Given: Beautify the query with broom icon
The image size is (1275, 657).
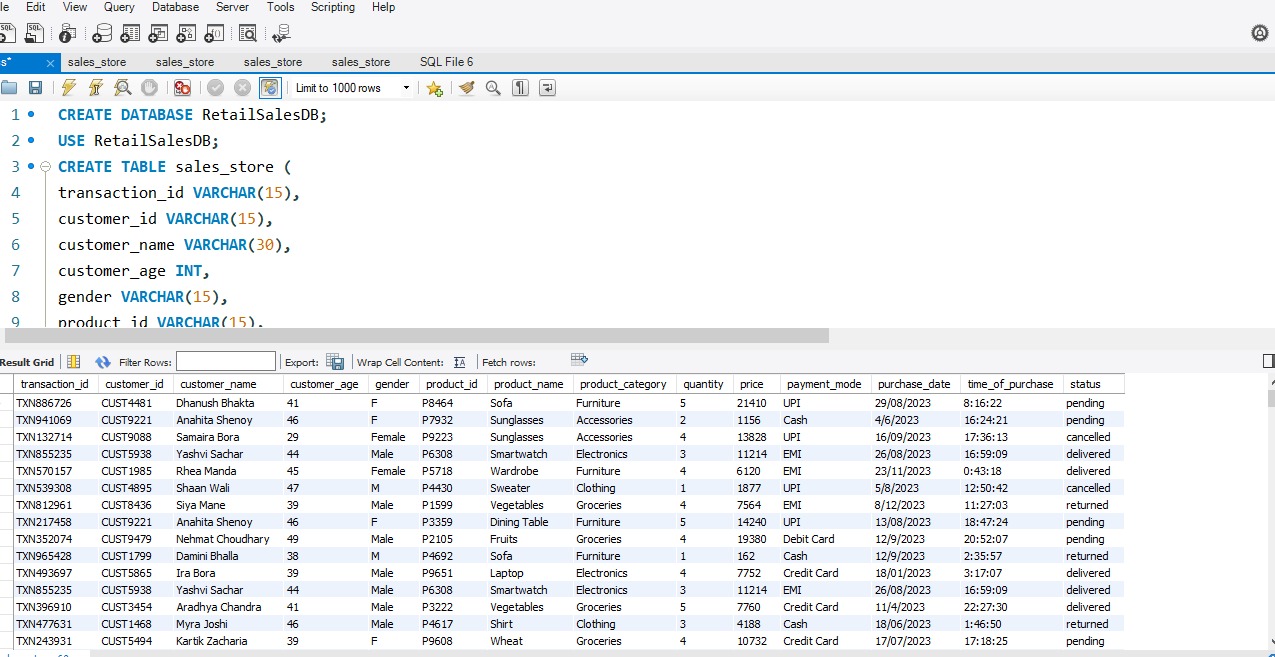Looking at the screenshot, I should point(466,88).
